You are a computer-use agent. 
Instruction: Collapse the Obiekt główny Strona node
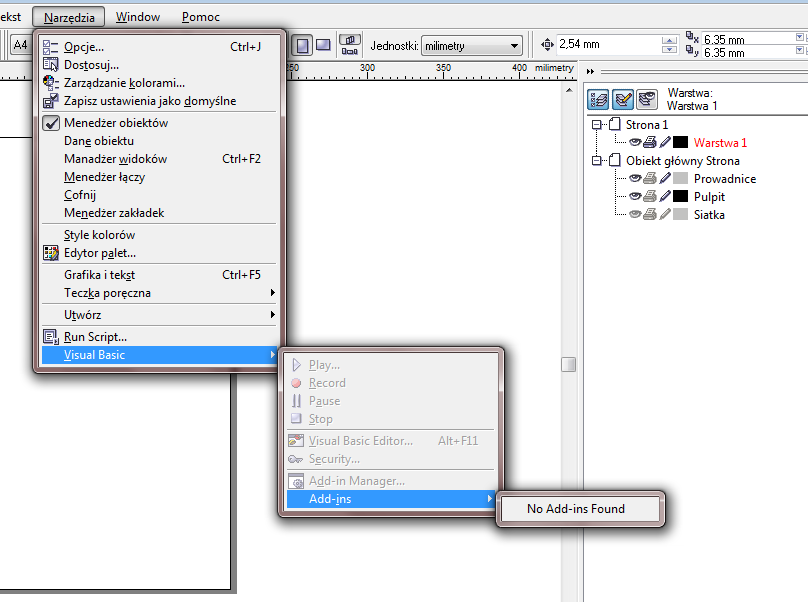click(597, 161)
